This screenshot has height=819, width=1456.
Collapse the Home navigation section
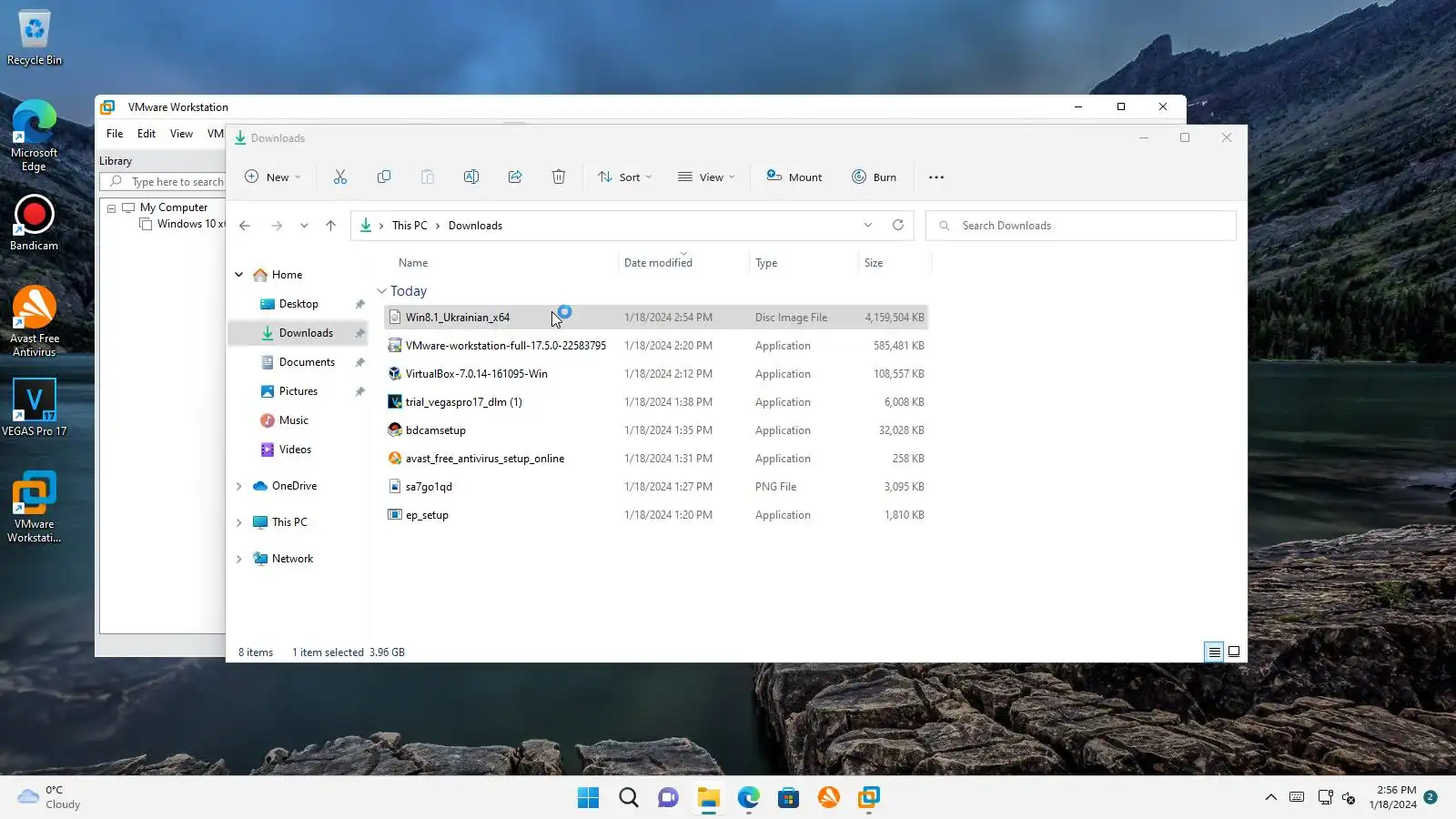coord(239,275)
